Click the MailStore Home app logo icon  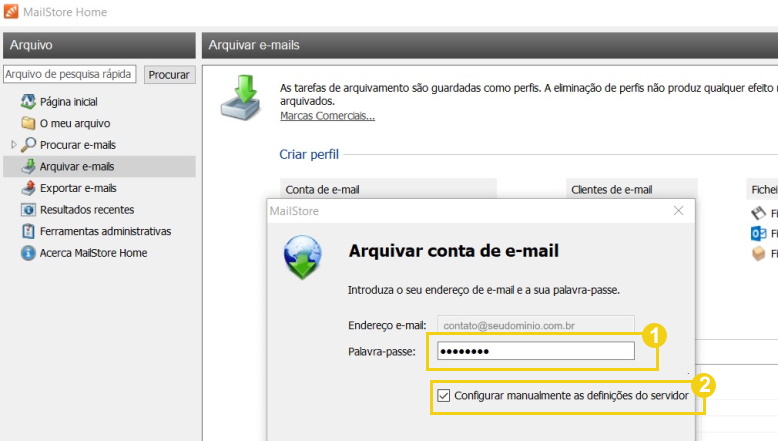(x=11, y=11)
